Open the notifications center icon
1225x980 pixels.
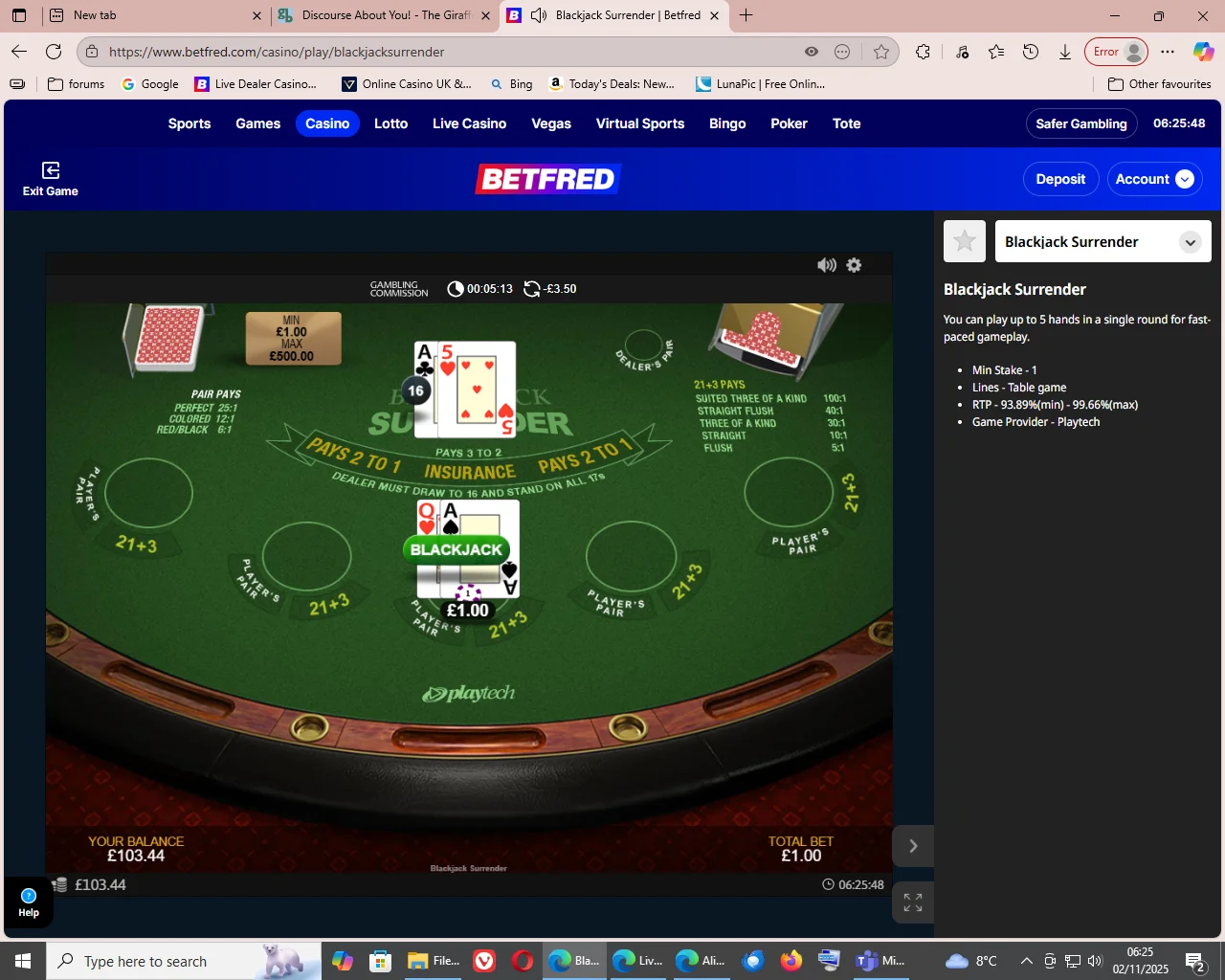pyautogui.click(x=1195, y=962)
